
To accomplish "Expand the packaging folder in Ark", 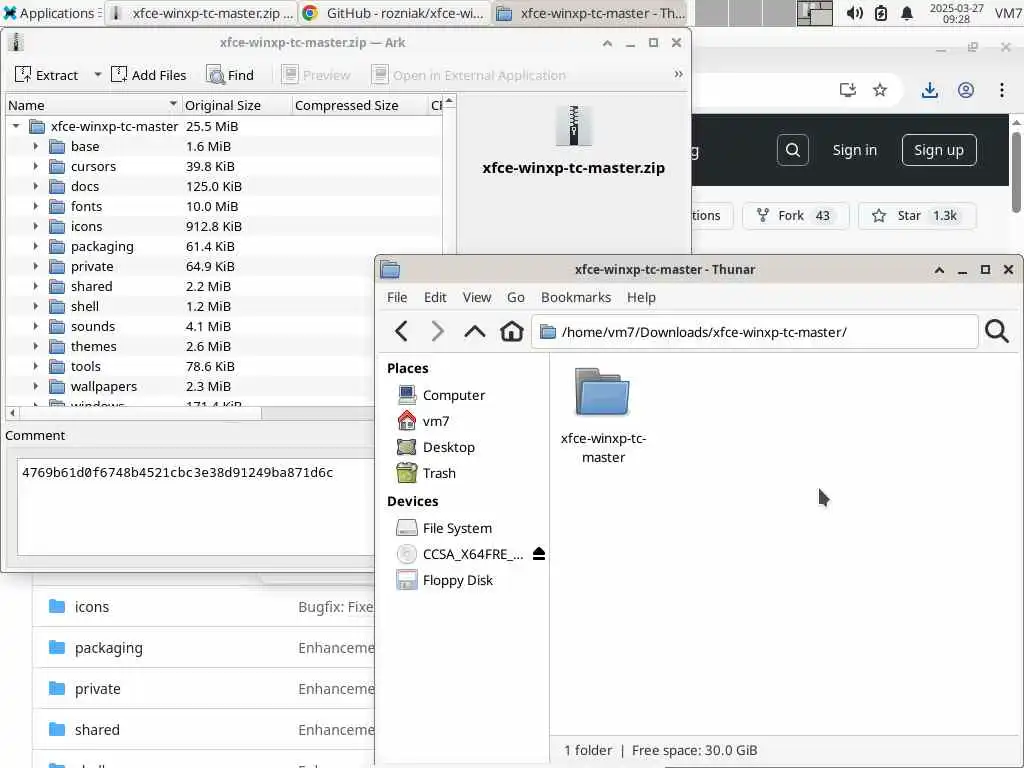I will (x=35, y=246).
